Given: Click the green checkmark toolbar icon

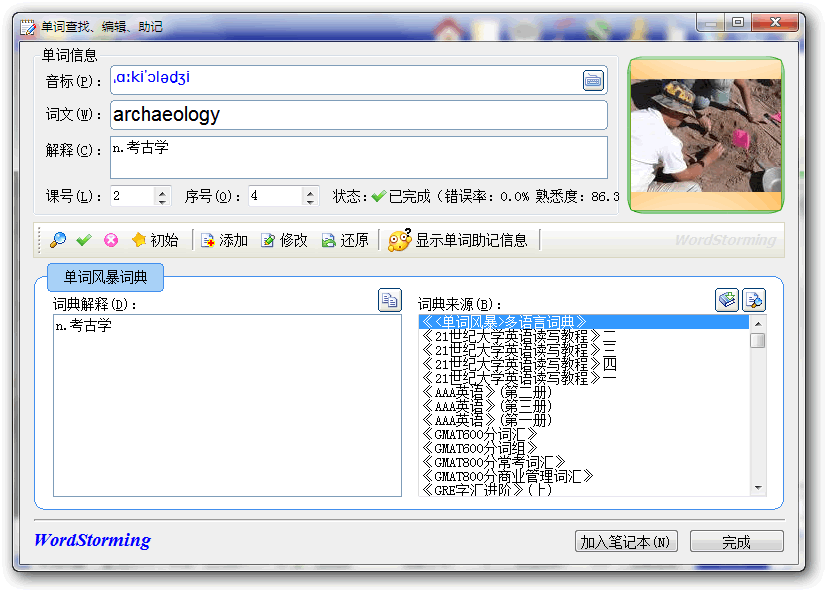Looking at the screenshot, I should [x=84, y=240].
